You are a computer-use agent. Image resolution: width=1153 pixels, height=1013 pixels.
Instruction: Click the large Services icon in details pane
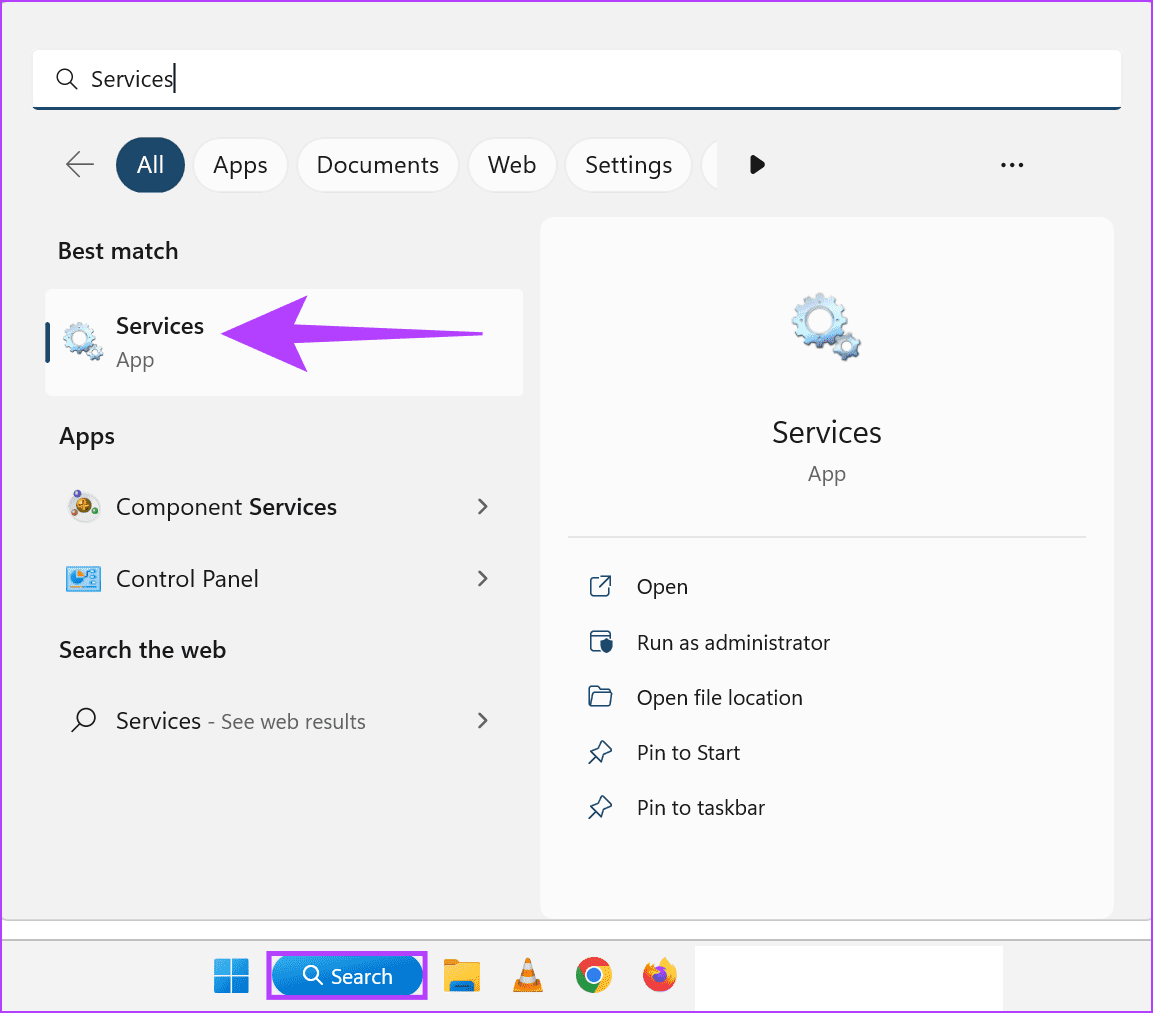click(x=826, y=326)
